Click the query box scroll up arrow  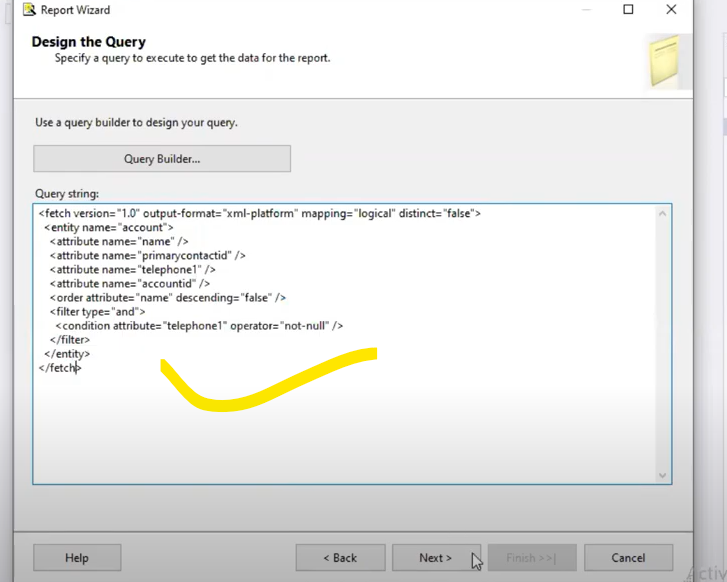click(x=663, y=213)
